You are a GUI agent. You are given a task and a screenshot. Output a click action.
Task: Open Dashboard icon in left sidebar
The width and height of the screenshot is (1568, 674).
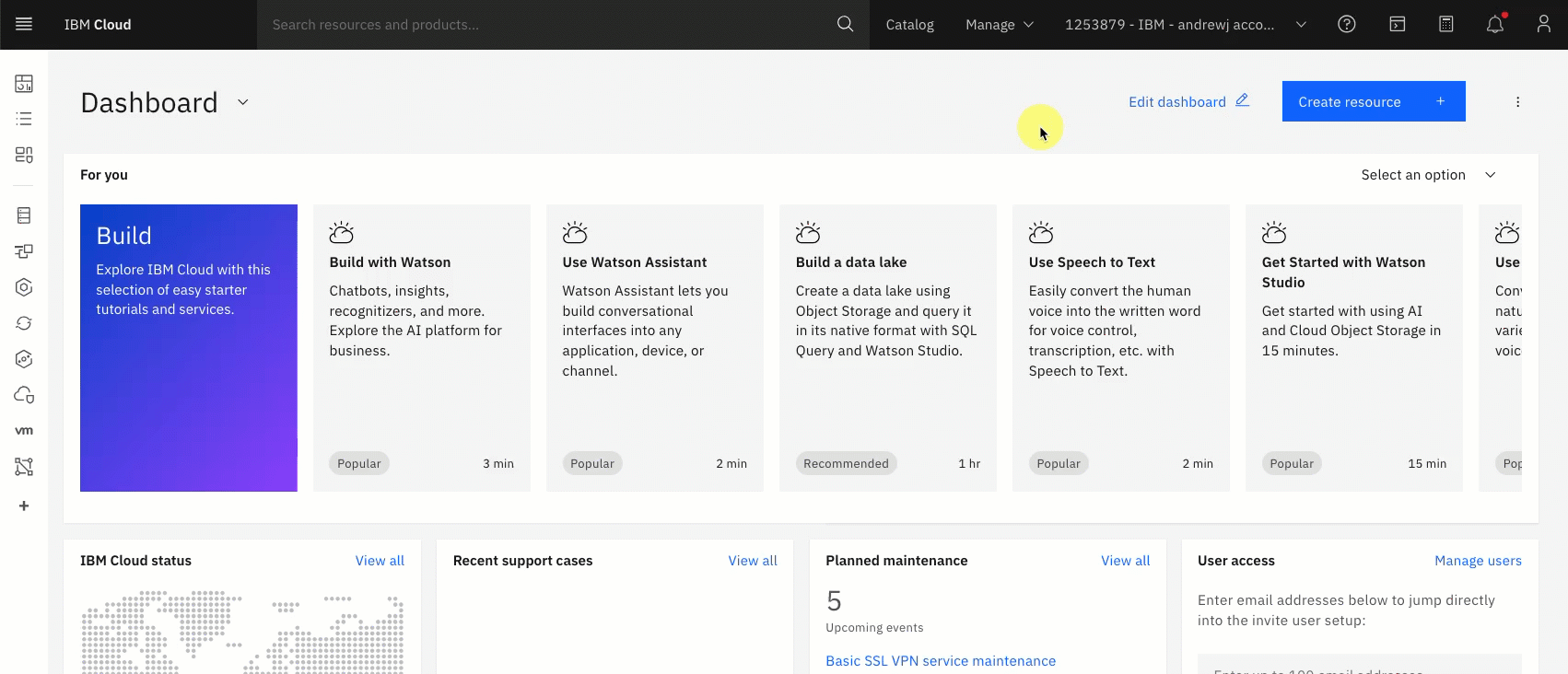[x=24, y=84]
